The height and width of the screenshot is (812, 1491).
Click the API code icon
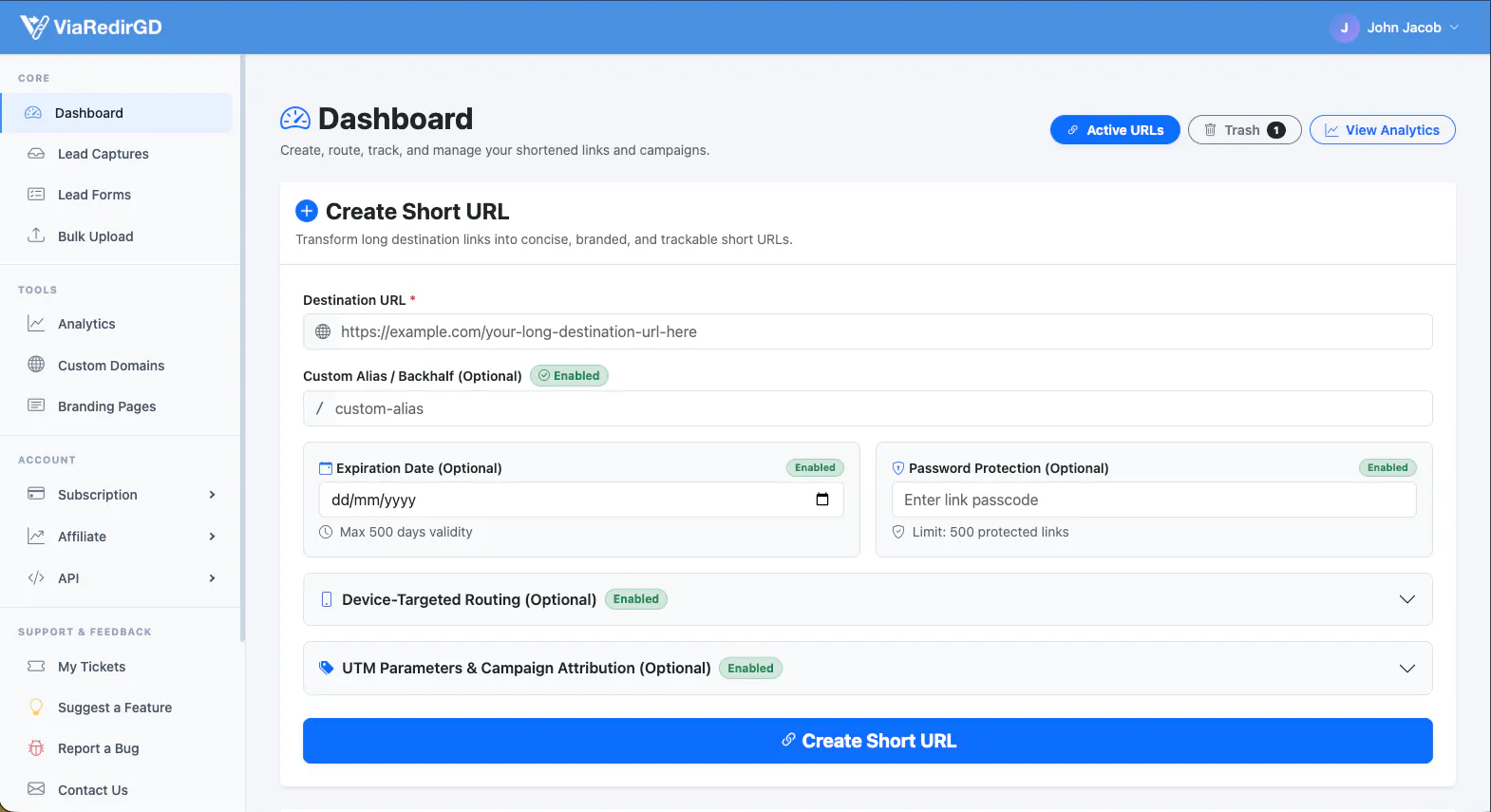click(36, 577)
